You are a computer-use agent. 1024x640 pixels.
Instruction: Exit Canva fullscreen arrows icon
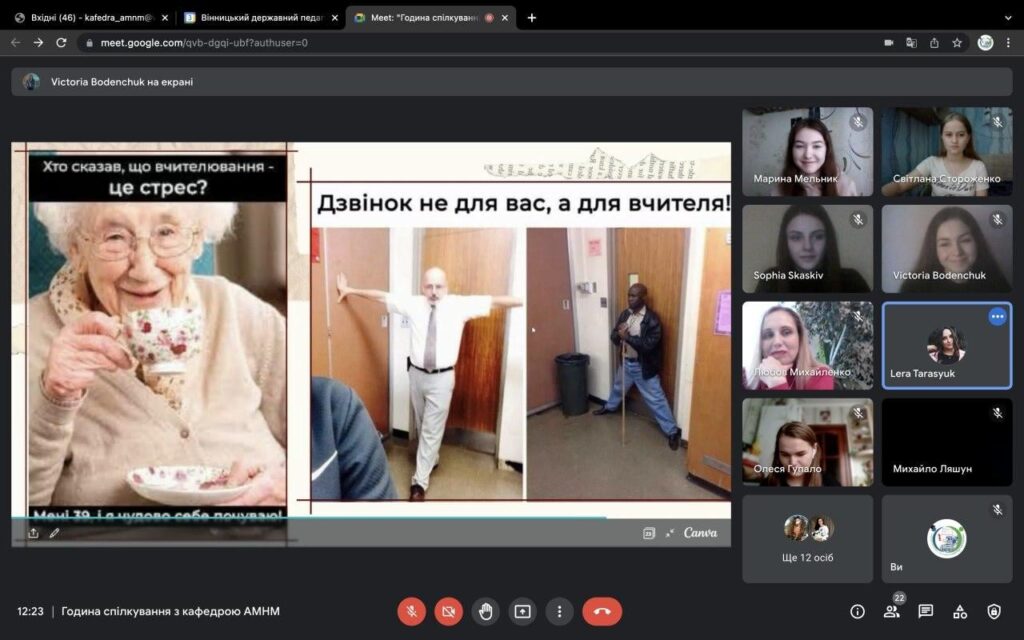coord(669,534)
